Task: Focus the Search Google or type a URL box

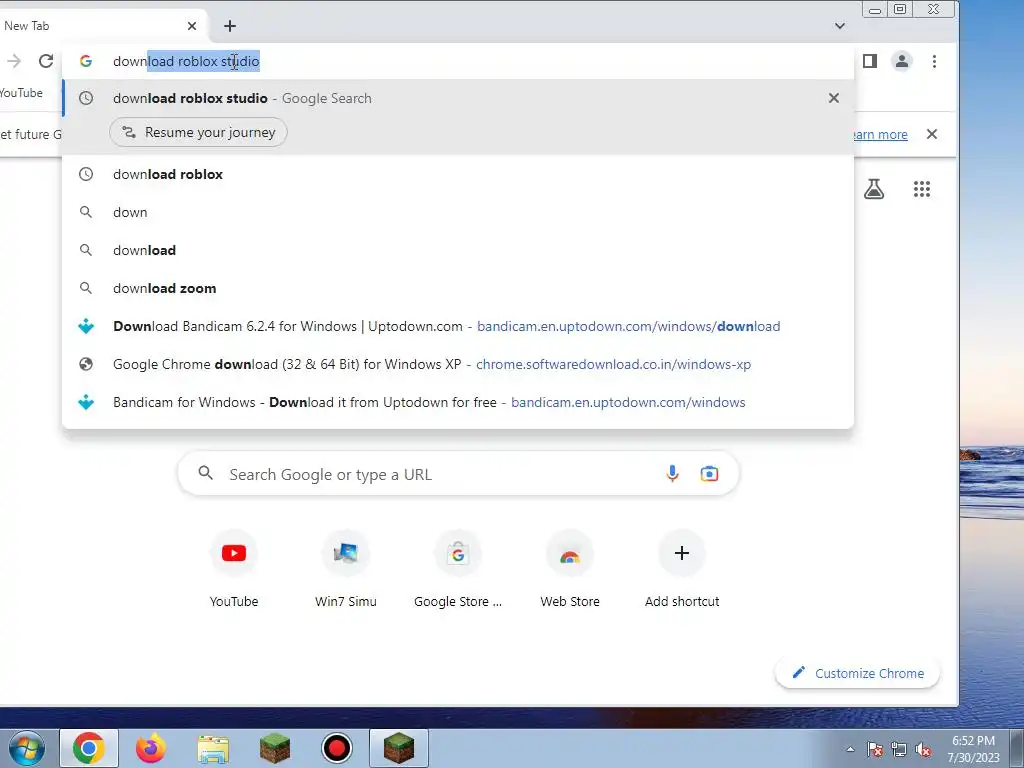Action: (458, 473)
